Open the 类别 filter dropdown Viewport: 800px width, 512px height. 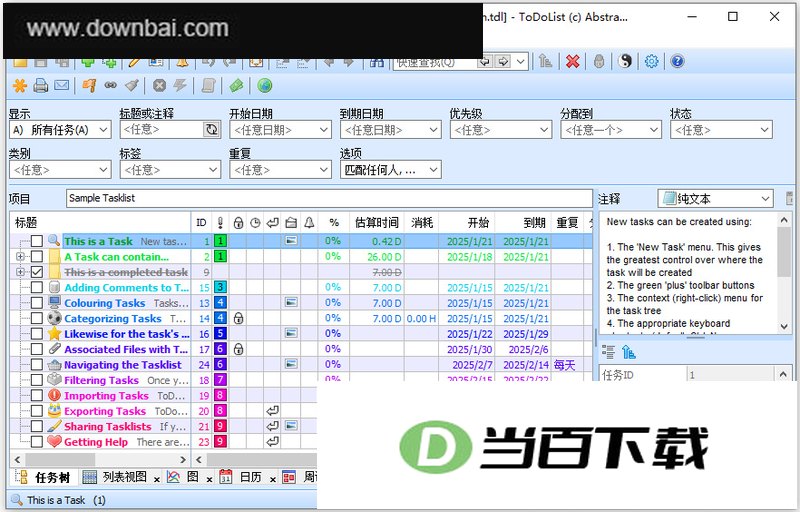pos(60,170)
